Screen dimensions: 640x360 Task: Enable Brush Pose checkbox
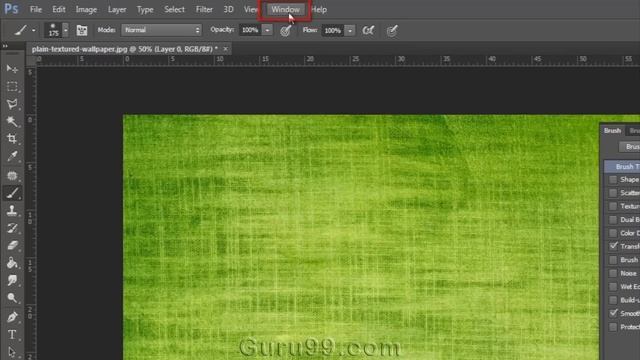tap(613, 260)
